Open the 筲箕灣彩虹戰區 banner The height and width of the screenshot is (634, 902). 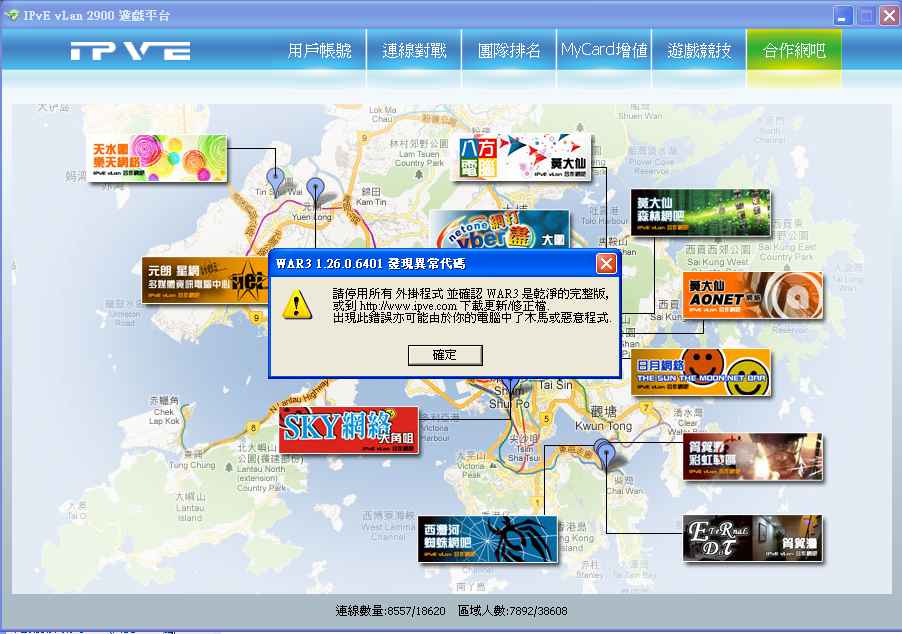[752, 457]
